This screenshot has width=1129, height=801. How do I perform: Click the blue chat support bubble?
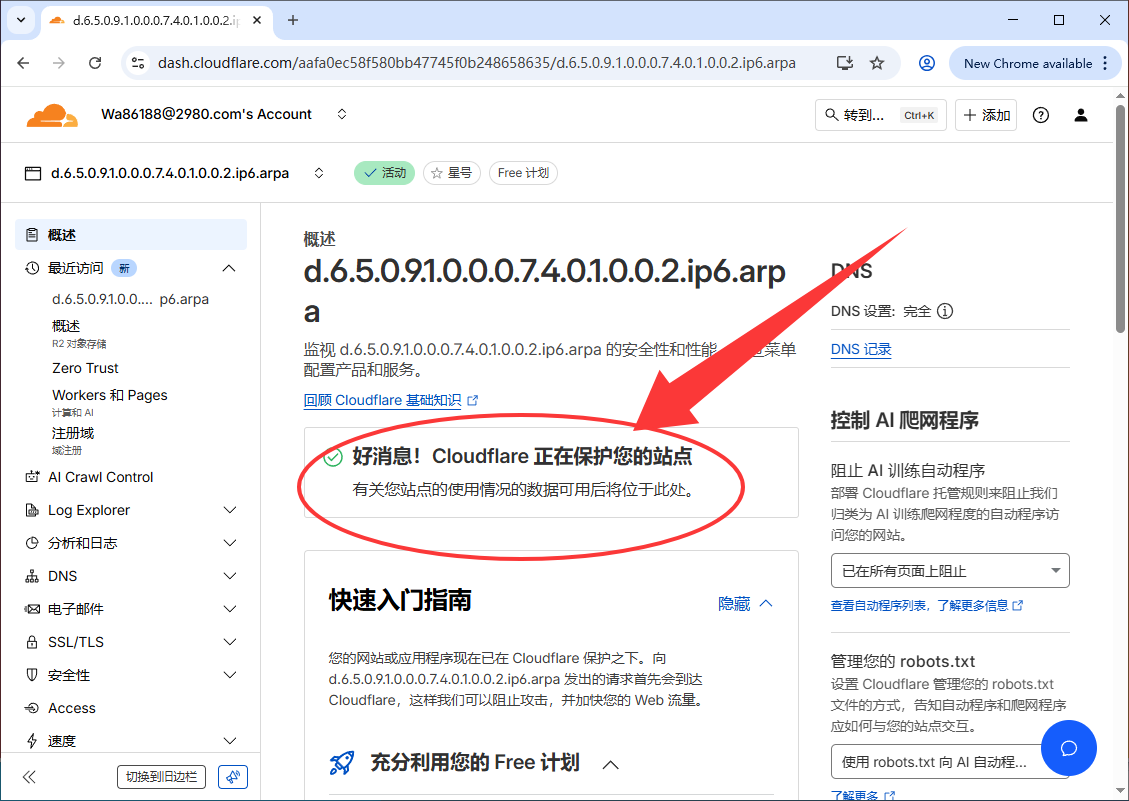click(1068, 747)
